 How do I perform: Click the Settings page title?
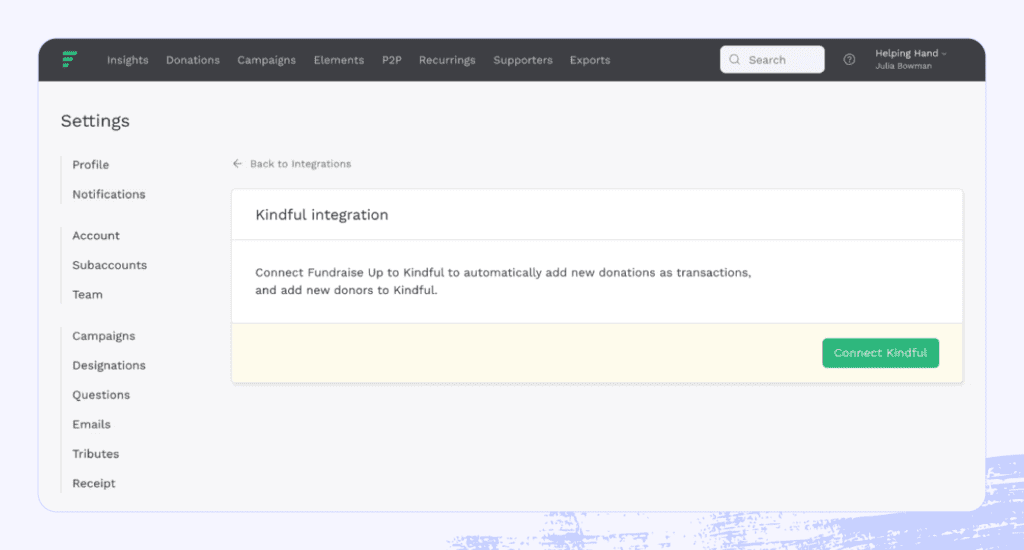(95, 121)
